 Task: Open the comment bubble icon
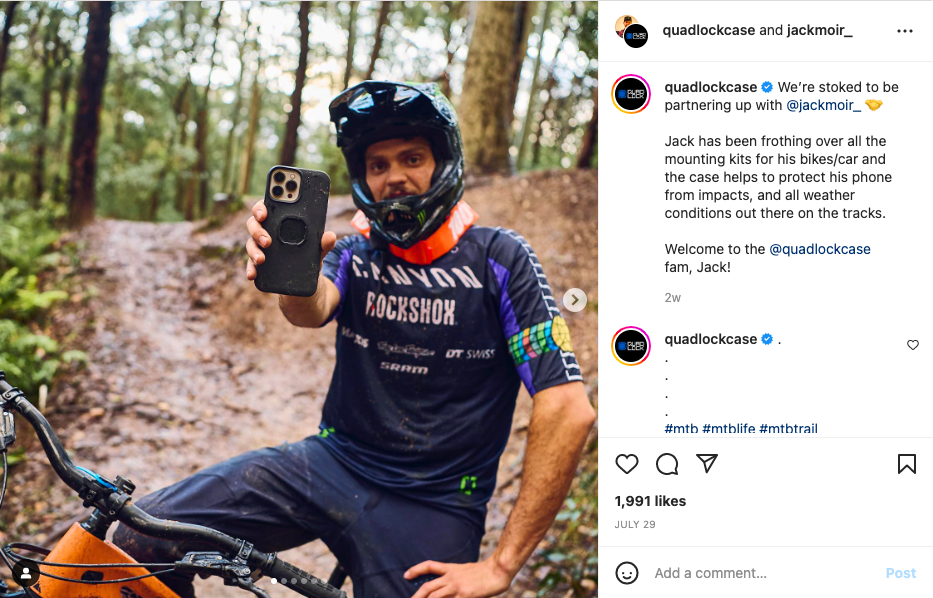(x=667, y=464)
